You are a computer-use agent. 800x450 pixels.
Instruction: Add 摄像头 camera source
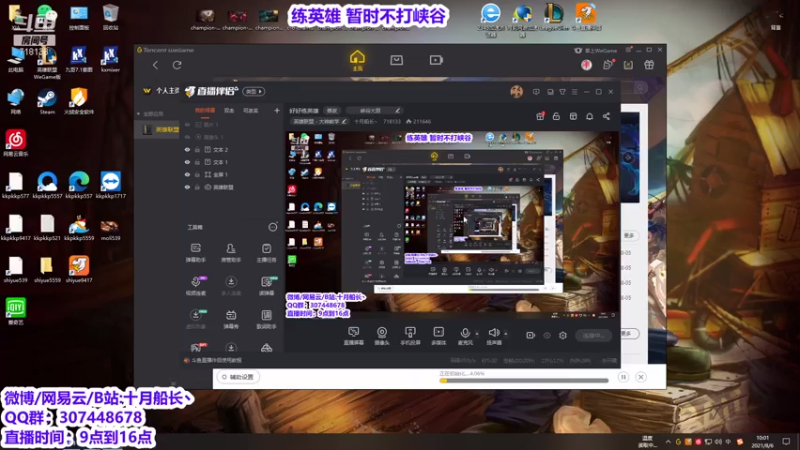(382, 336)
